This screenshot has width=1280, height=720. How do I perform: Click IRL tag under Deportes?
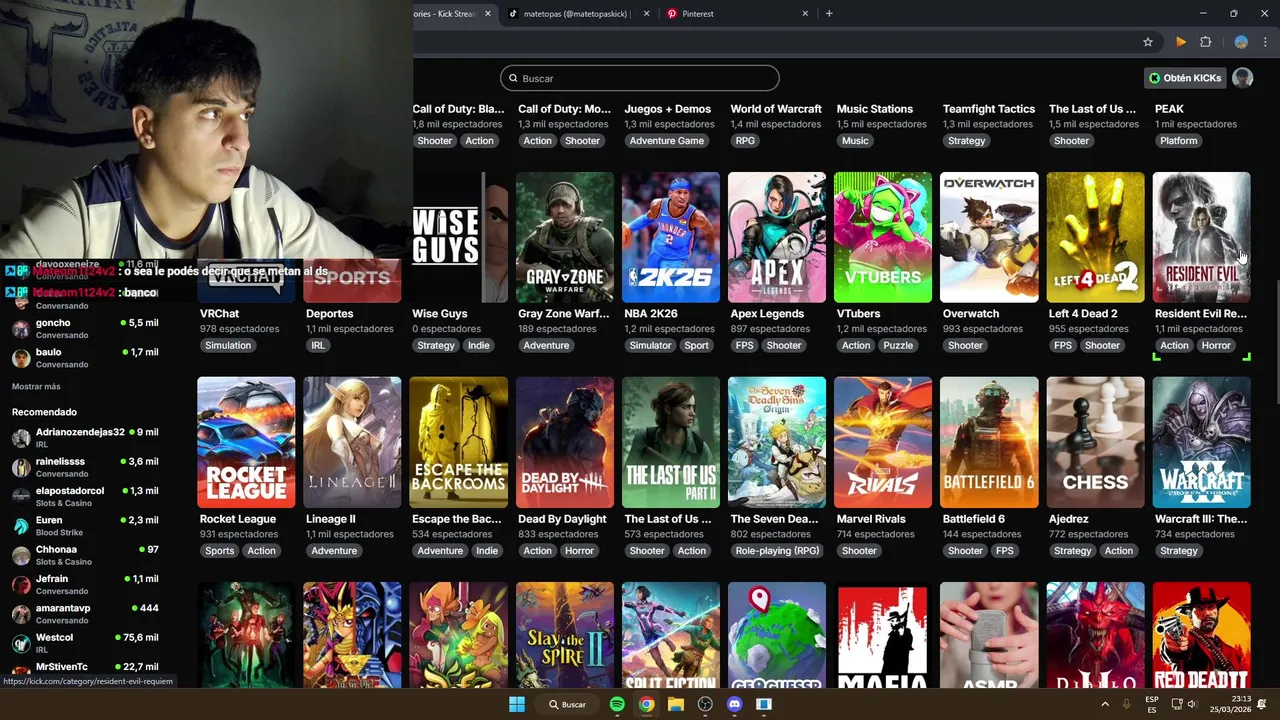(x=318, y=345)
